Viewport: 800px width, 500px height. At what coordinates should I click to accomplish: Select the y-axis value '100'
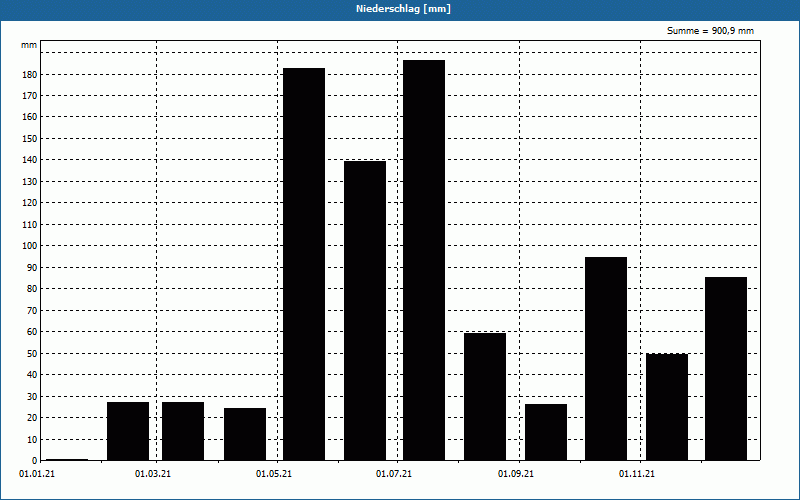point(30,245)
